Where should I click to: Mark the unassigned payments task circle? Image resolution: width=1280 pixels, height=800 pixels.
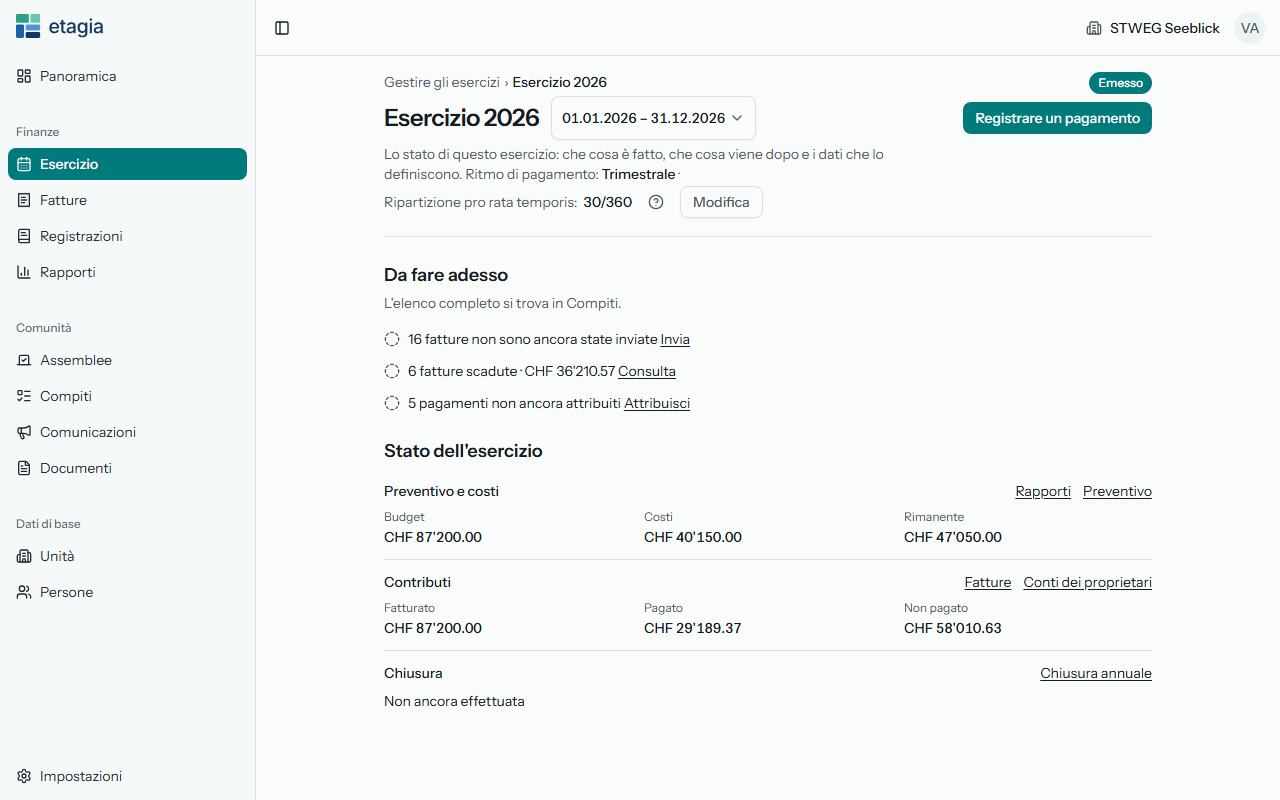(x=392, y=403)
